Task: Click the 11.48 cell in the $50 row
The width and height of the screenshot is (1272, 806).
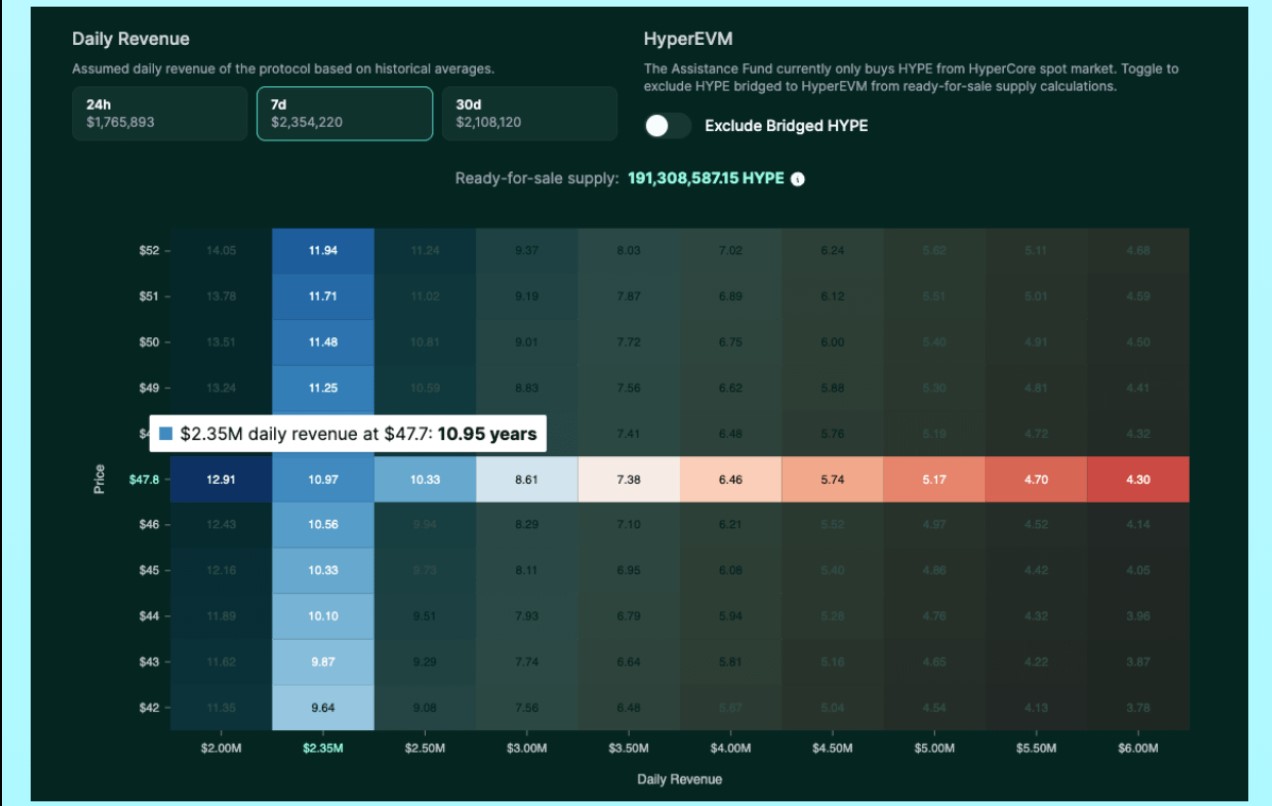Action: point(323,343)
